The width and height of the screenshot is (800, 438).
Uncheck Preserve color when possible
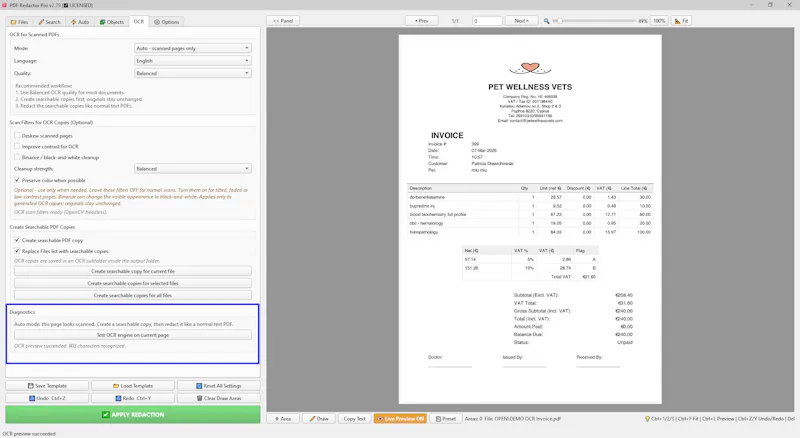point(17,180)
